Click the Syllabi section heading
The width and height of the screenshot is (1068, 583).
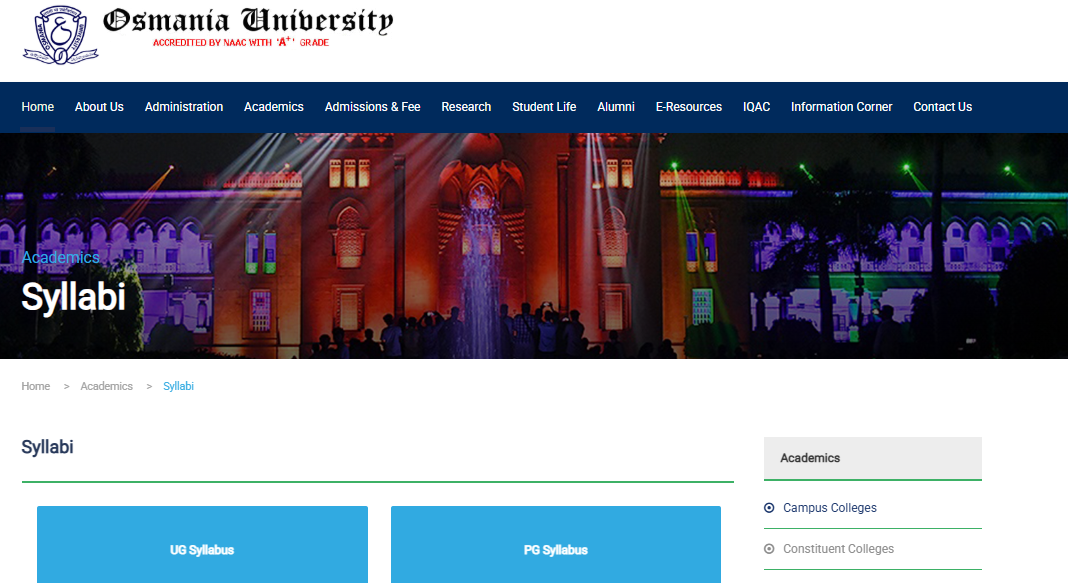point(47,447)
